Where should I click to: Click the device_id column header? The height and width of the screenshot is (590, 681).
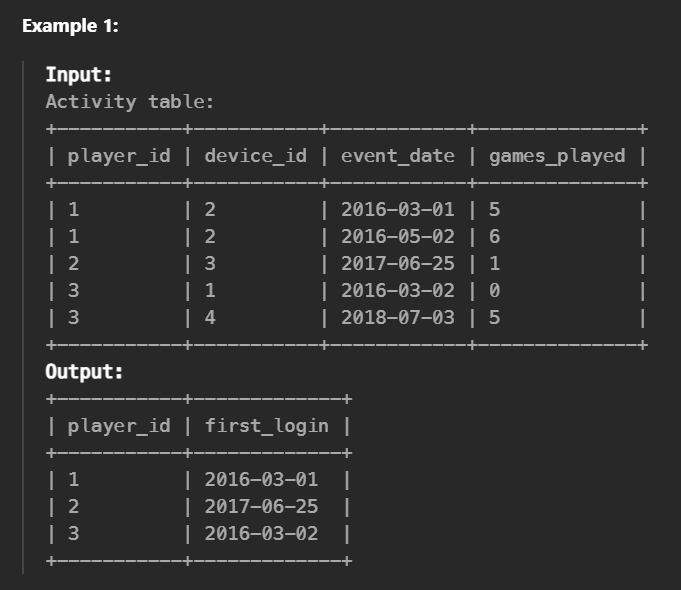click(x=256, y=156)
